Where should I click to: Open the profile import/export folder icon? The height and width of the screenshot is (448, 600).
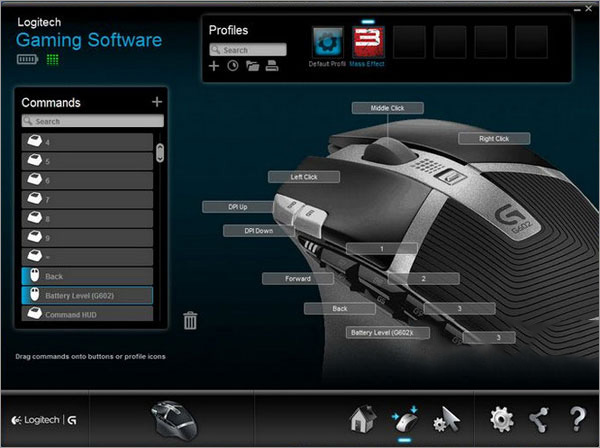click(x=253, y=66)
